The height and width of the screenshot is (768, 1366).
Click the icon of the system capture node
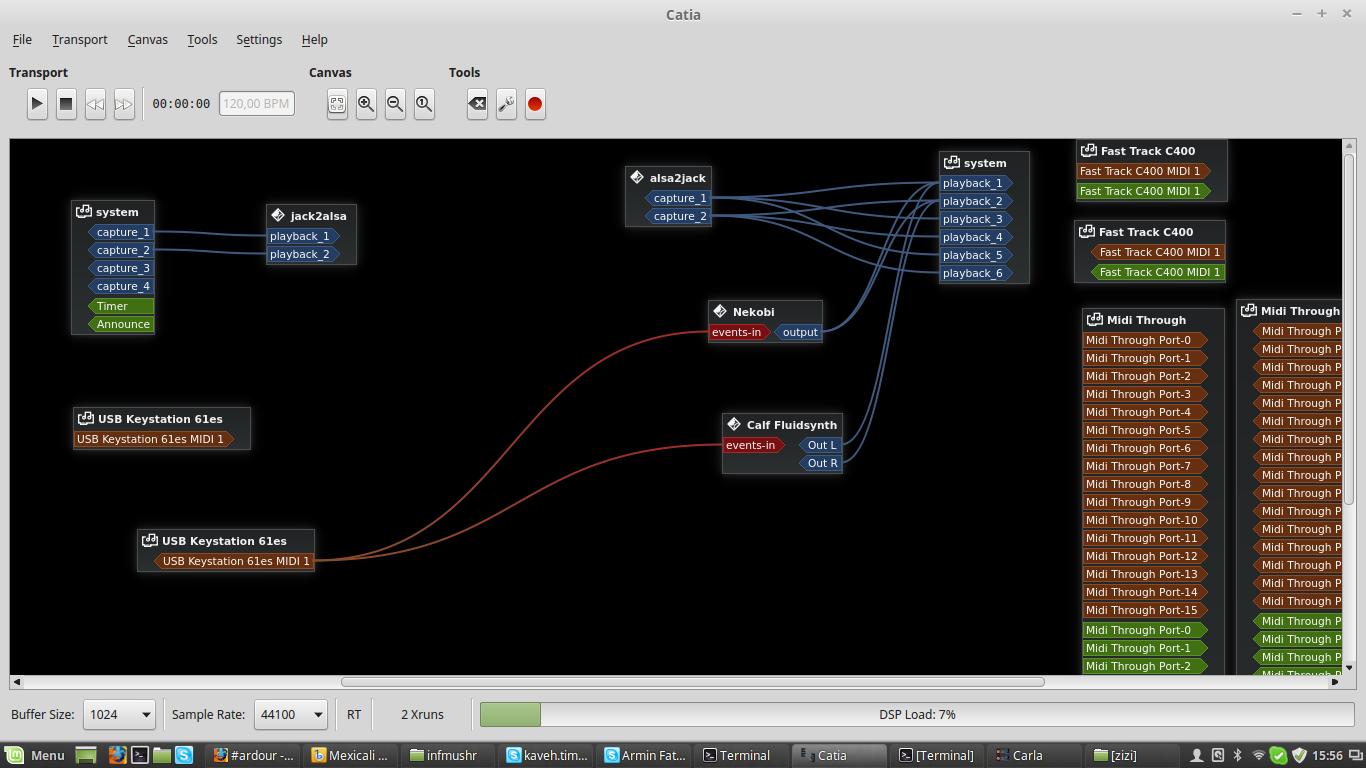click(84, 211)
